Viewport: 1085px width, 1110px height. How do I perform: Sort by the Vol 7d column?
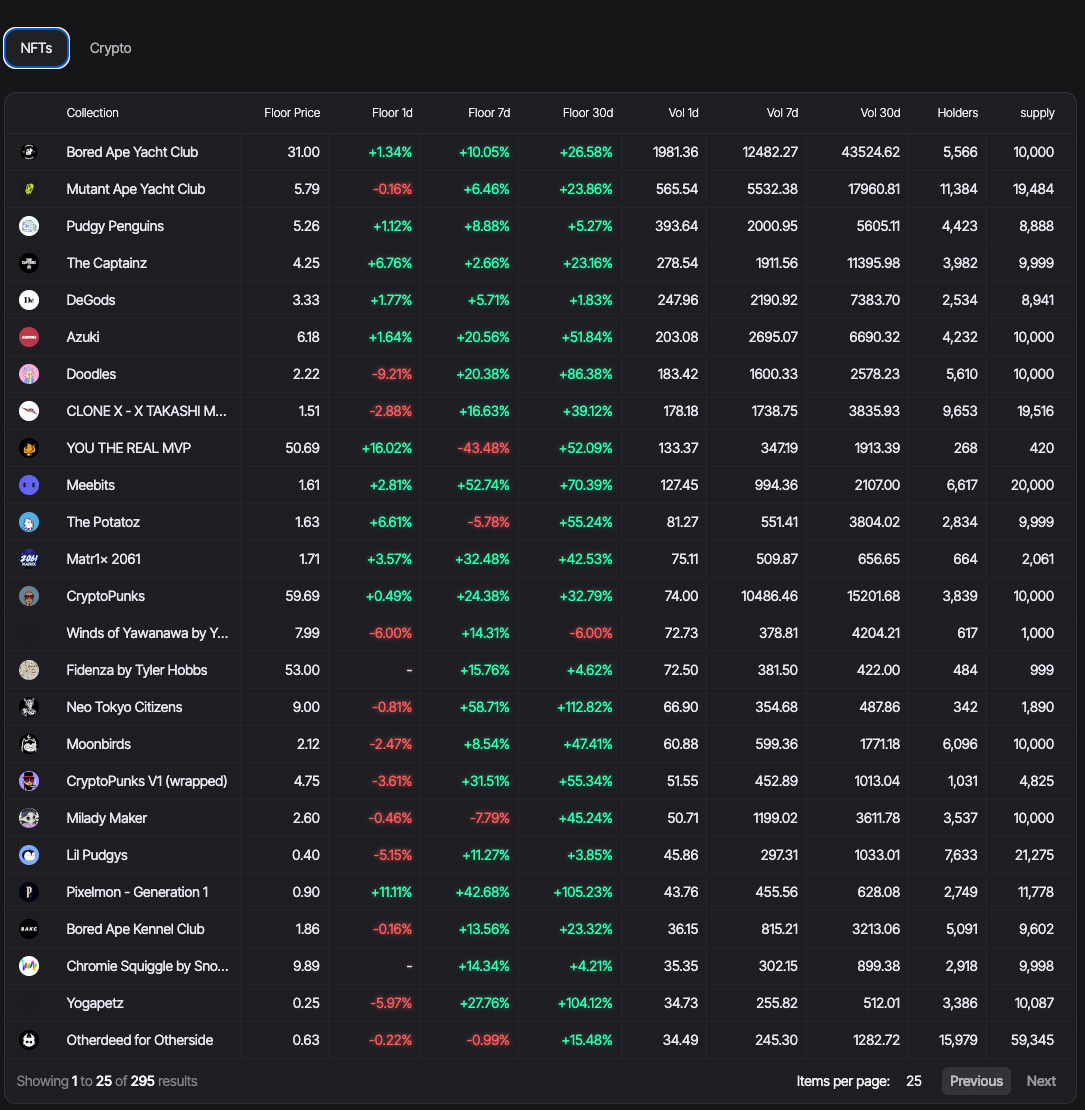pyautogui.click(x=782, y=113)
